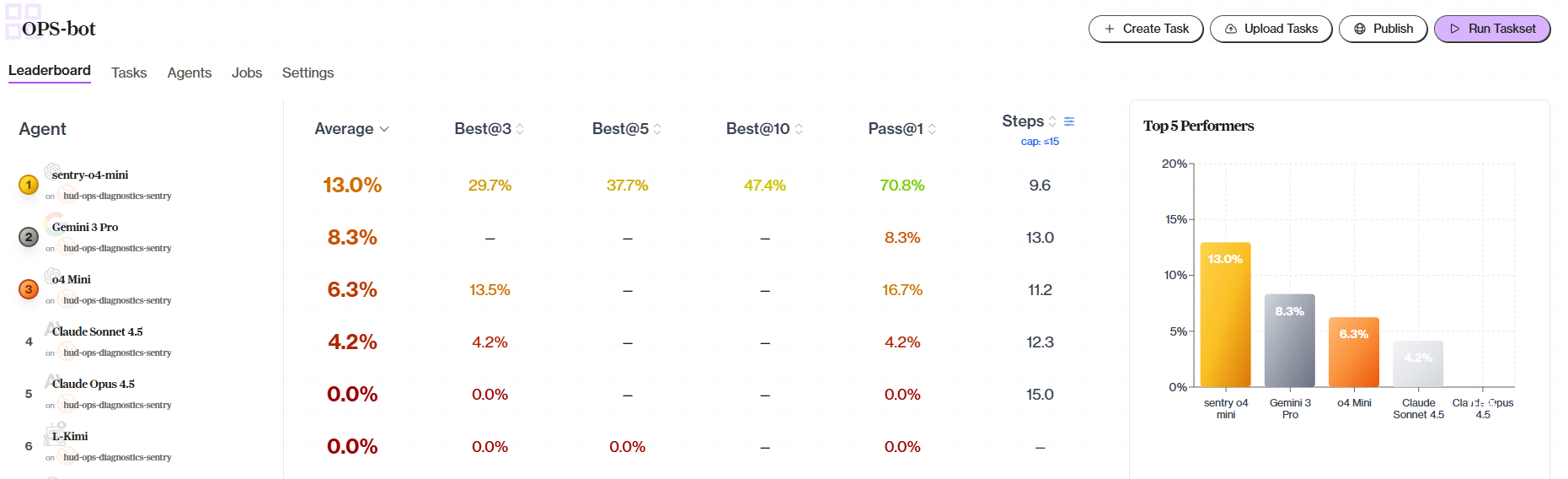Viewport: 1568px width, 479px height.
Task: Toggle sort order on Best@3 column
Action: point(520,129)
